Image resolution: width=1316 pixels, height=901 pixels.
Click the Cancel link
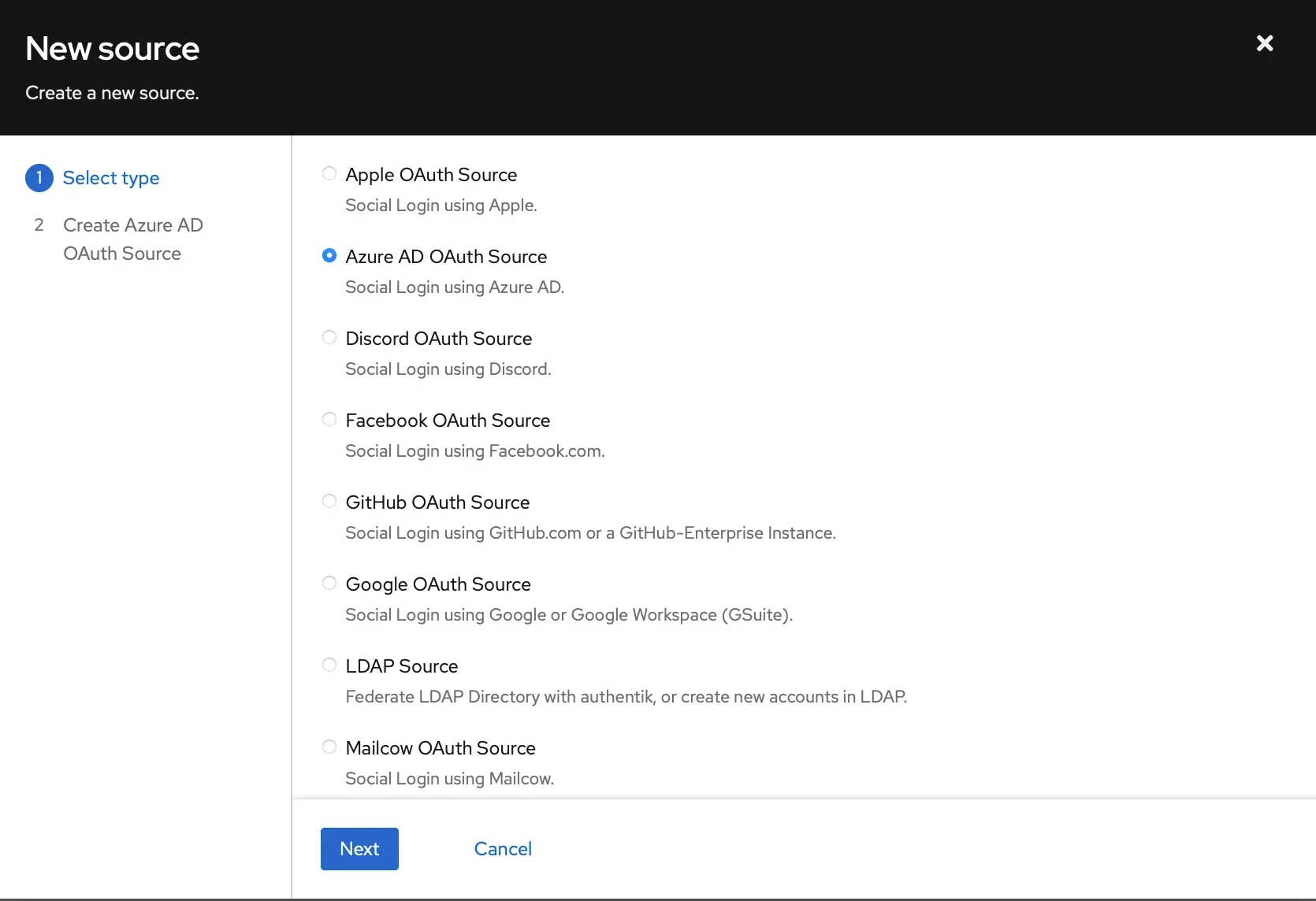point(503,849)
